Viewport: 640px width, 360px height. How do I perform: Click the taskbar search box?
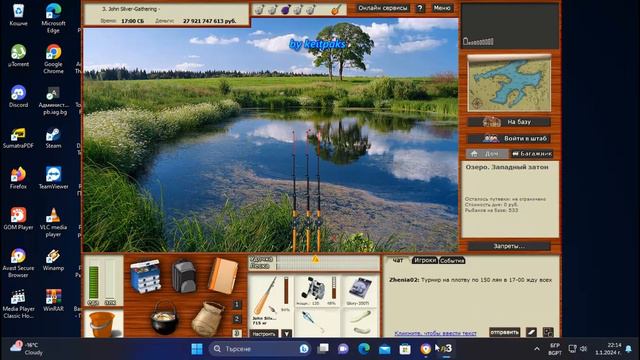259,349
